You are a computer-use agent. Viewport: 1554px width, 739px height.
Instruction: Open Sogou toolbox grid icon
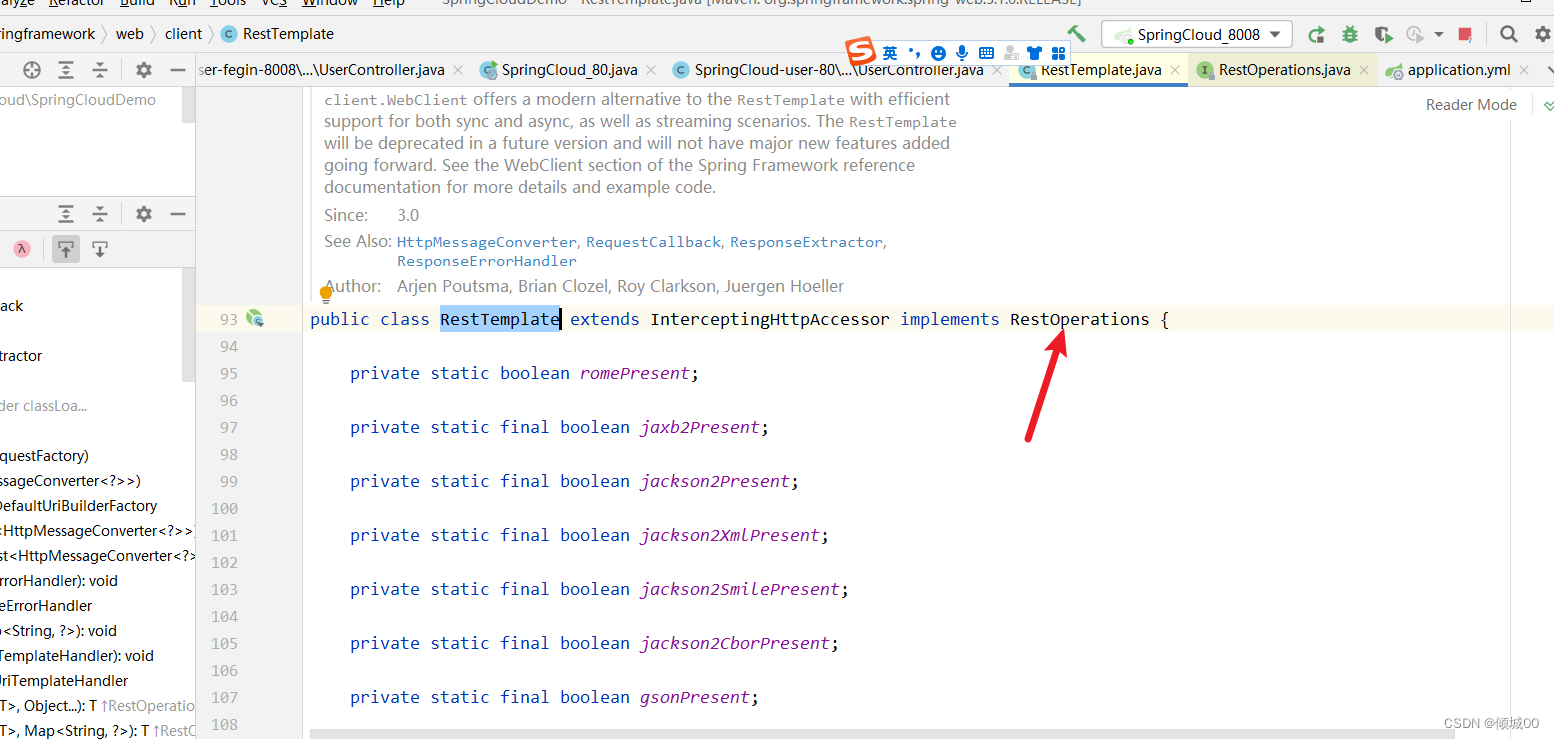[1059, 53]
